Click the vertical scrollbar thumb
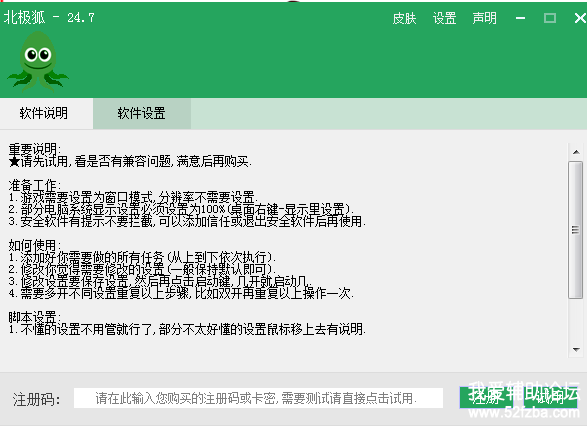Screen dimensions: 587x426 click(x=575, y=230)
